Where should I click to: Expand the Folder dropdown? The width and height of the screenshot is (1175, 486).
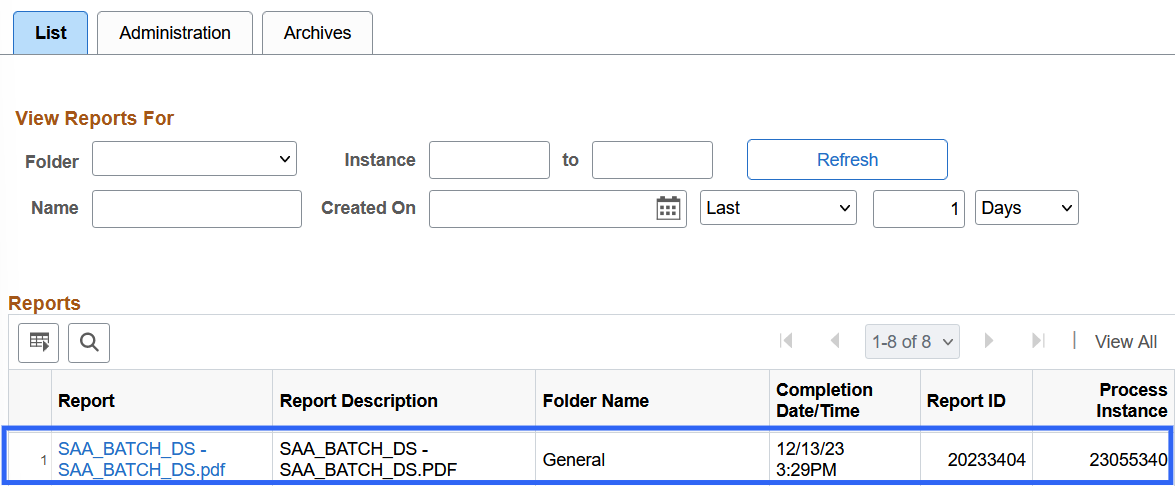194,159
